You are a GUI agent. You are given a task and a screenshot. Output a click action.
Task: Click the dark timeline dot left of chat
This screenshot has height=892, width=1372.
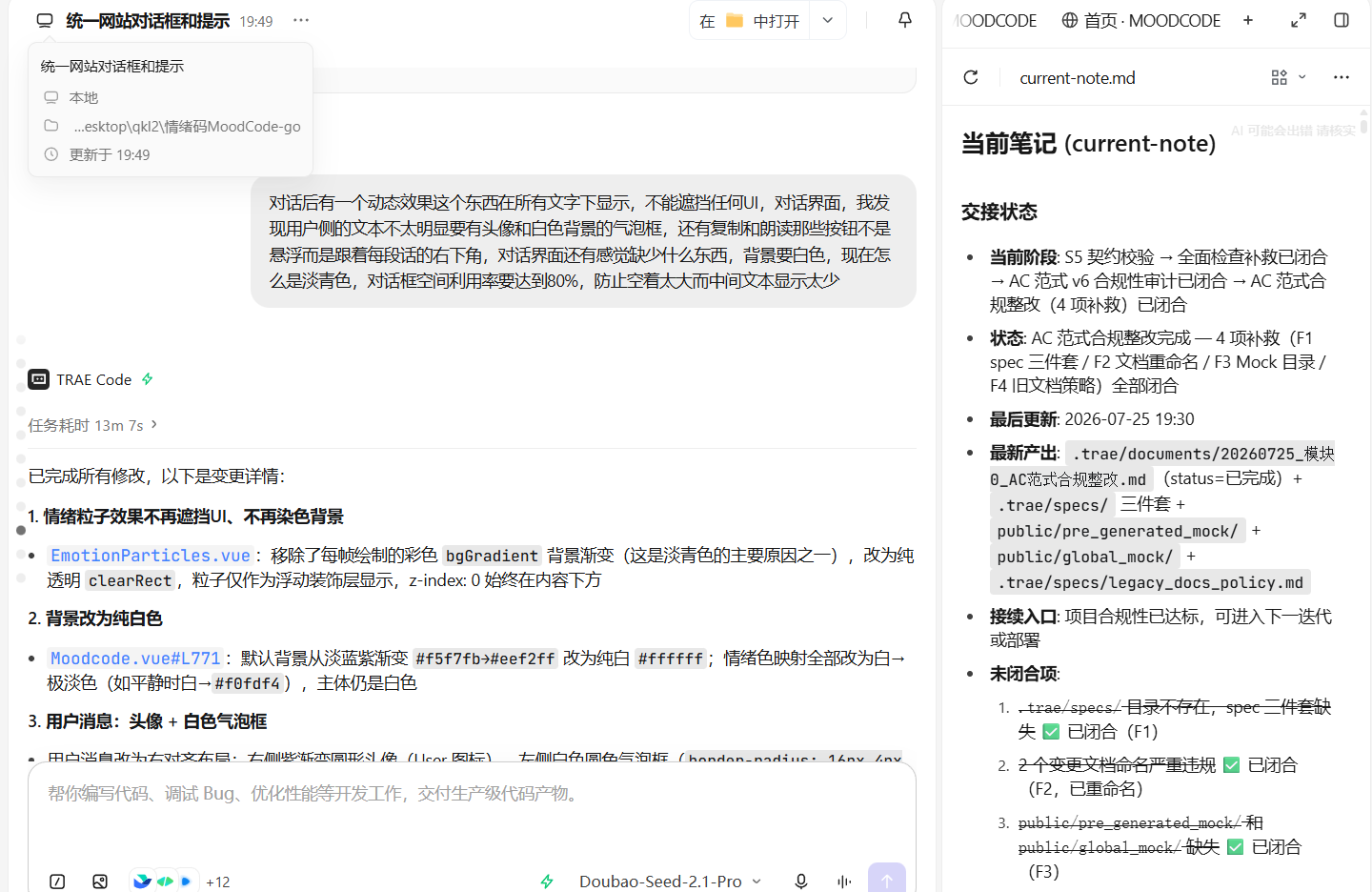click(x=21, y=530)
